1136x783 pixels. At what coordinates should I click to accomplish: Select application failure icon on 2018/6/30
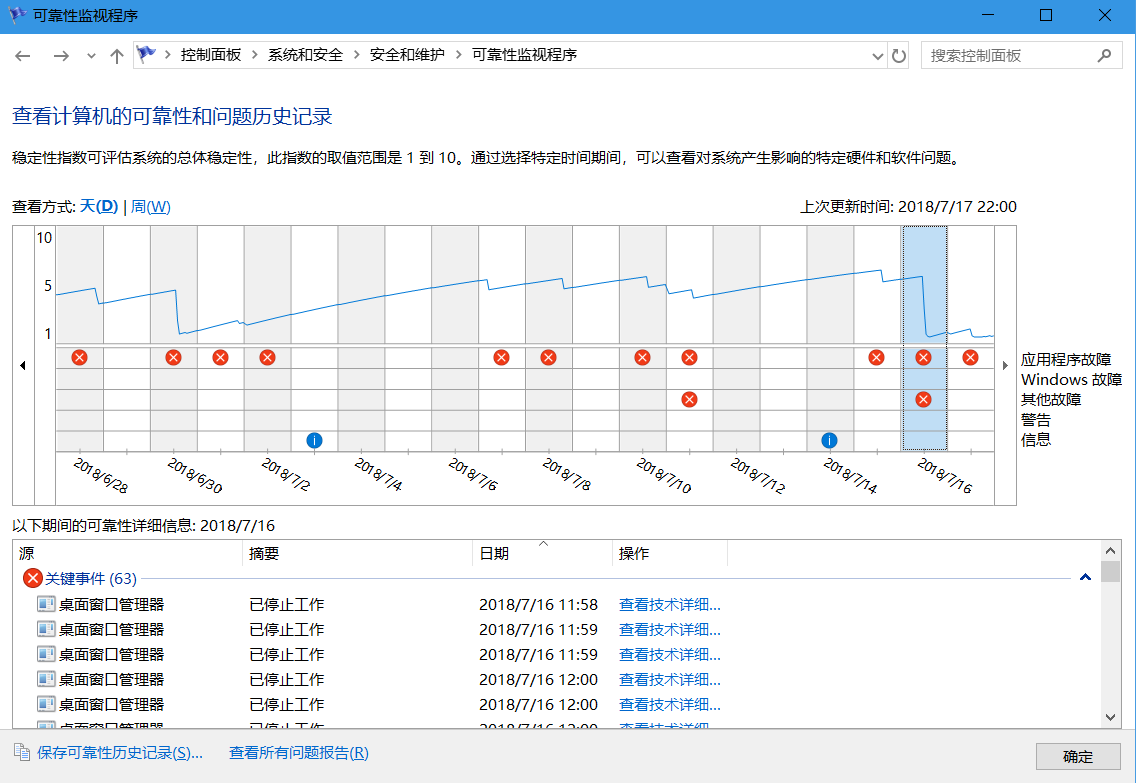click(x=173, y=357)
